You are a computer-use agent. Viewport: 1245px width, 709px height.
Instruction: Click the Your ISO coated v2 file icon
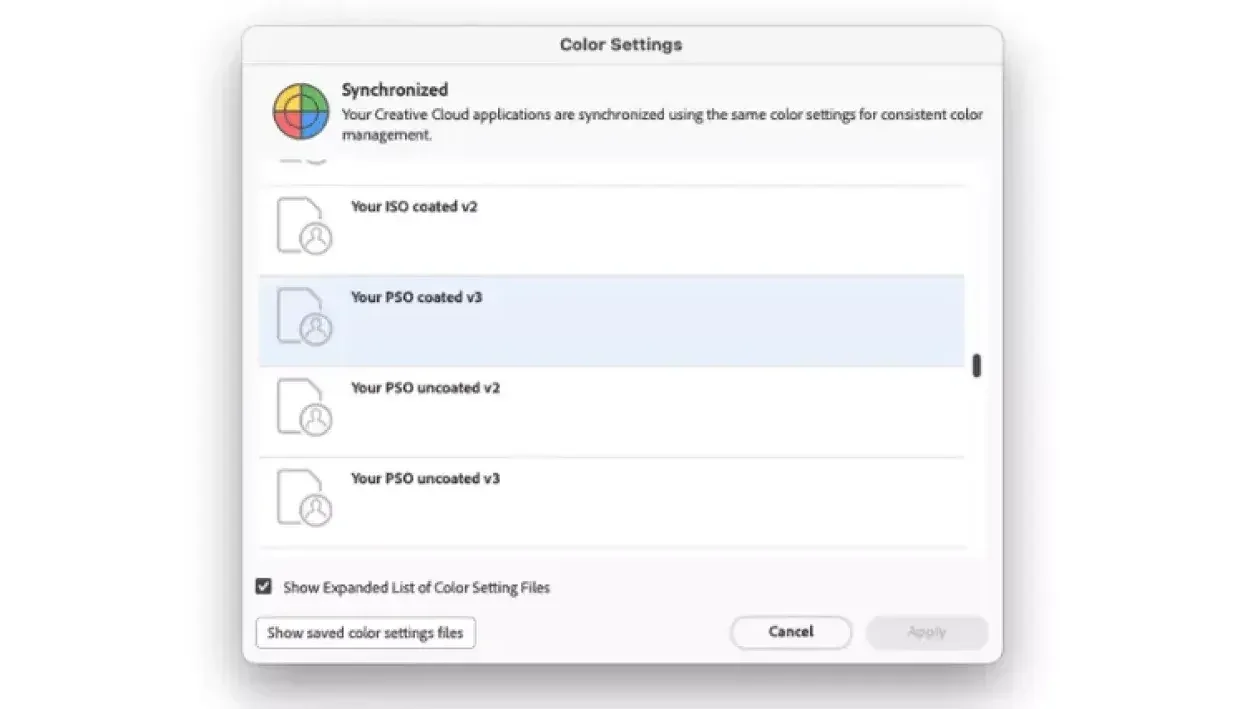click(303, 227)
